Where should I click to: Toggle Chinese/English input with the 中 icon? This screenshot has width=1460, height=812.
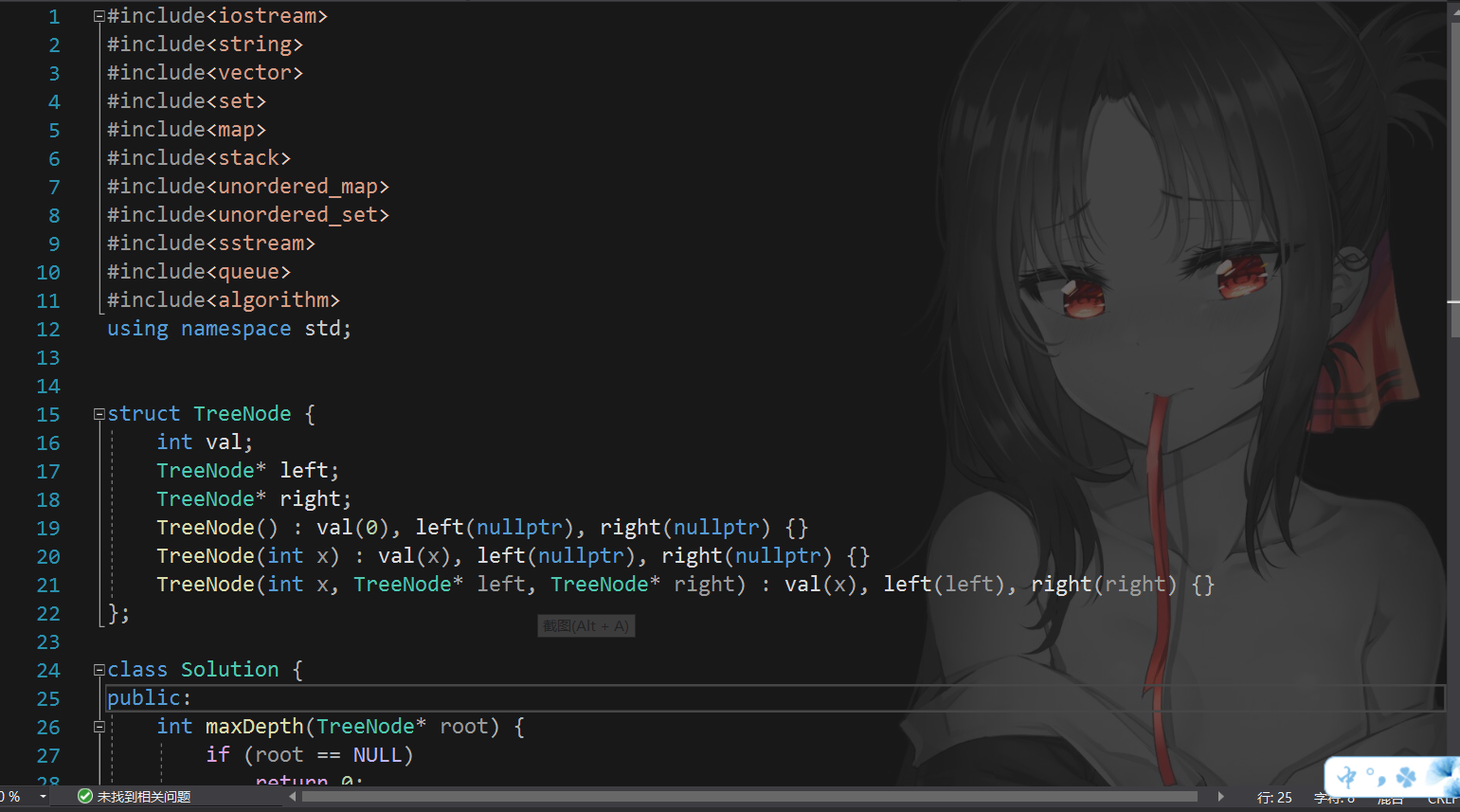point(1346,776)
